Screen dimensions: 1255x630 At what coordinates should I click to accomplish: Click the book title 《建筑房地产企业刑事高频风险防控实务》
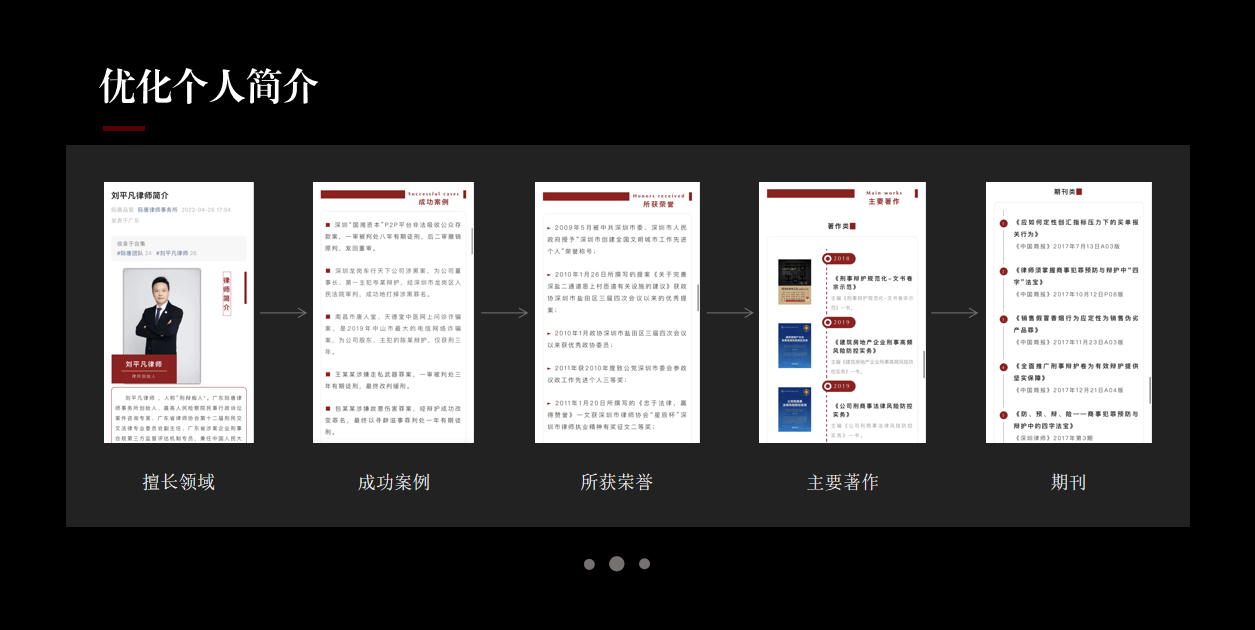(x=873, y=346)
